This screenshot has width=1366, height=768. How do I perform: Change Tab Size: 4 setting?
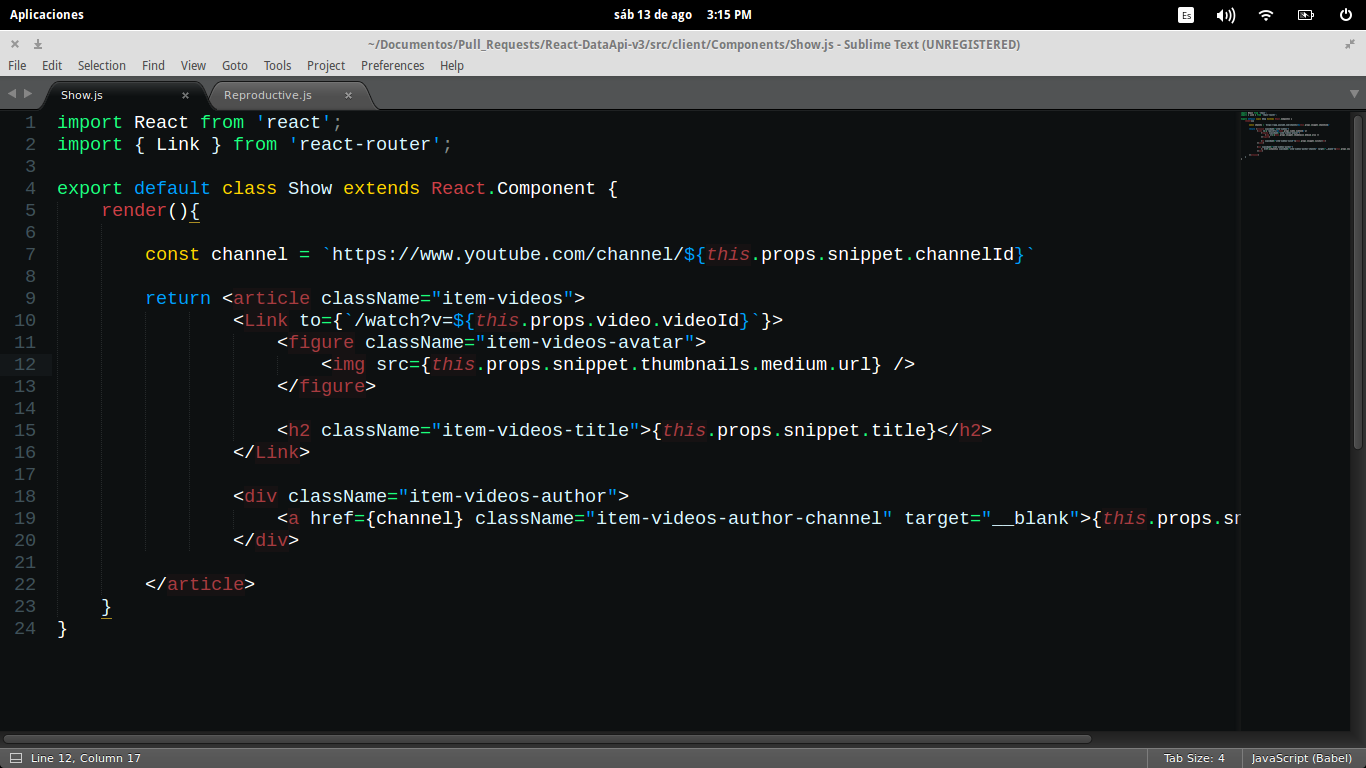pos(1194,758)
